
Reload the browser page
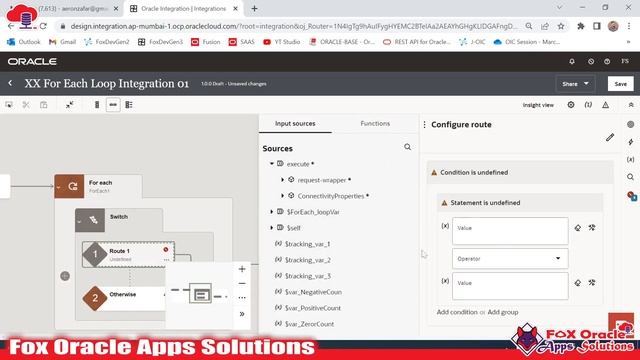pyautogui.click(x=43, y=26)
